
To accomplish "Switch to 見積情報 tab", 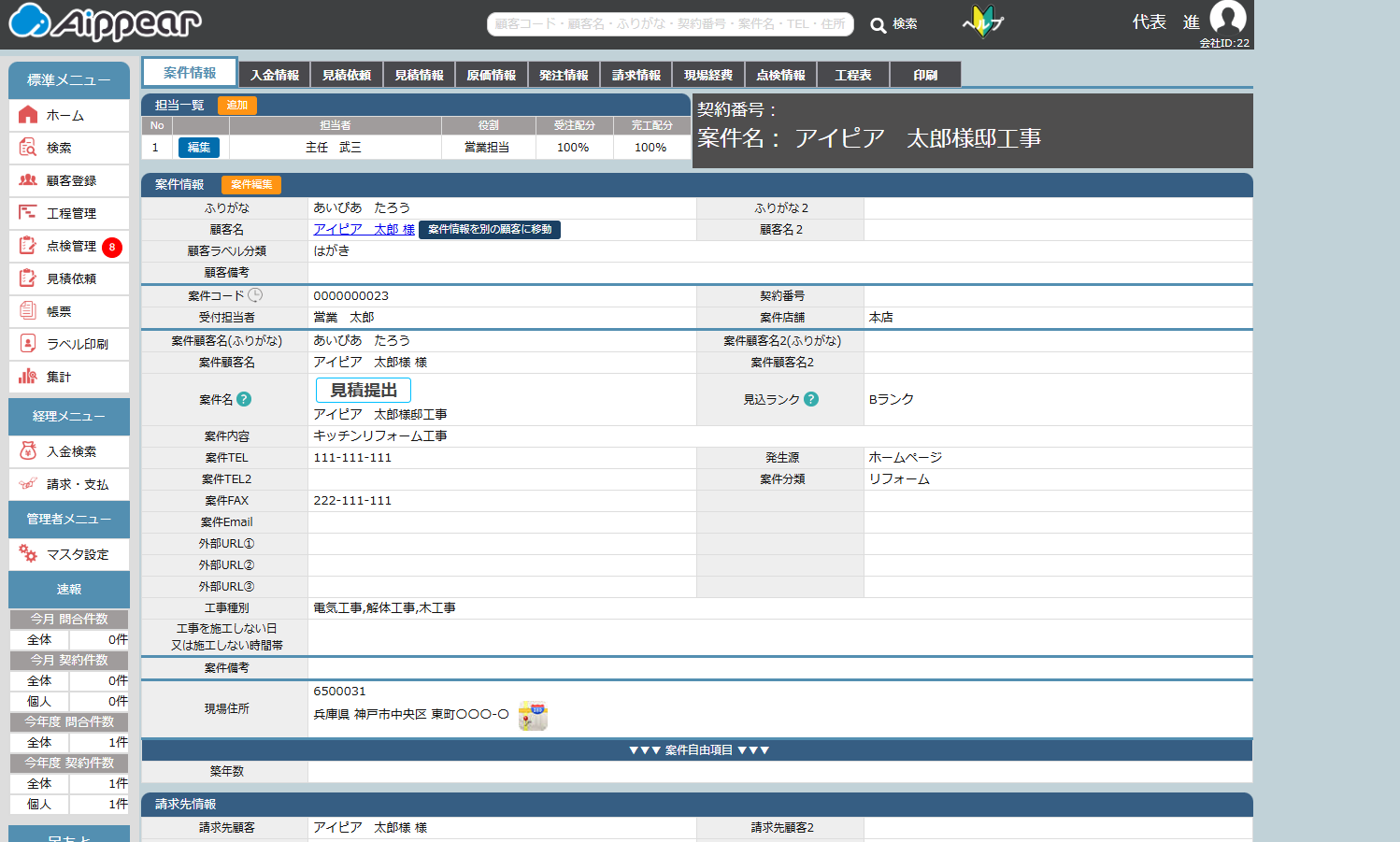I will tap(419, 75).
